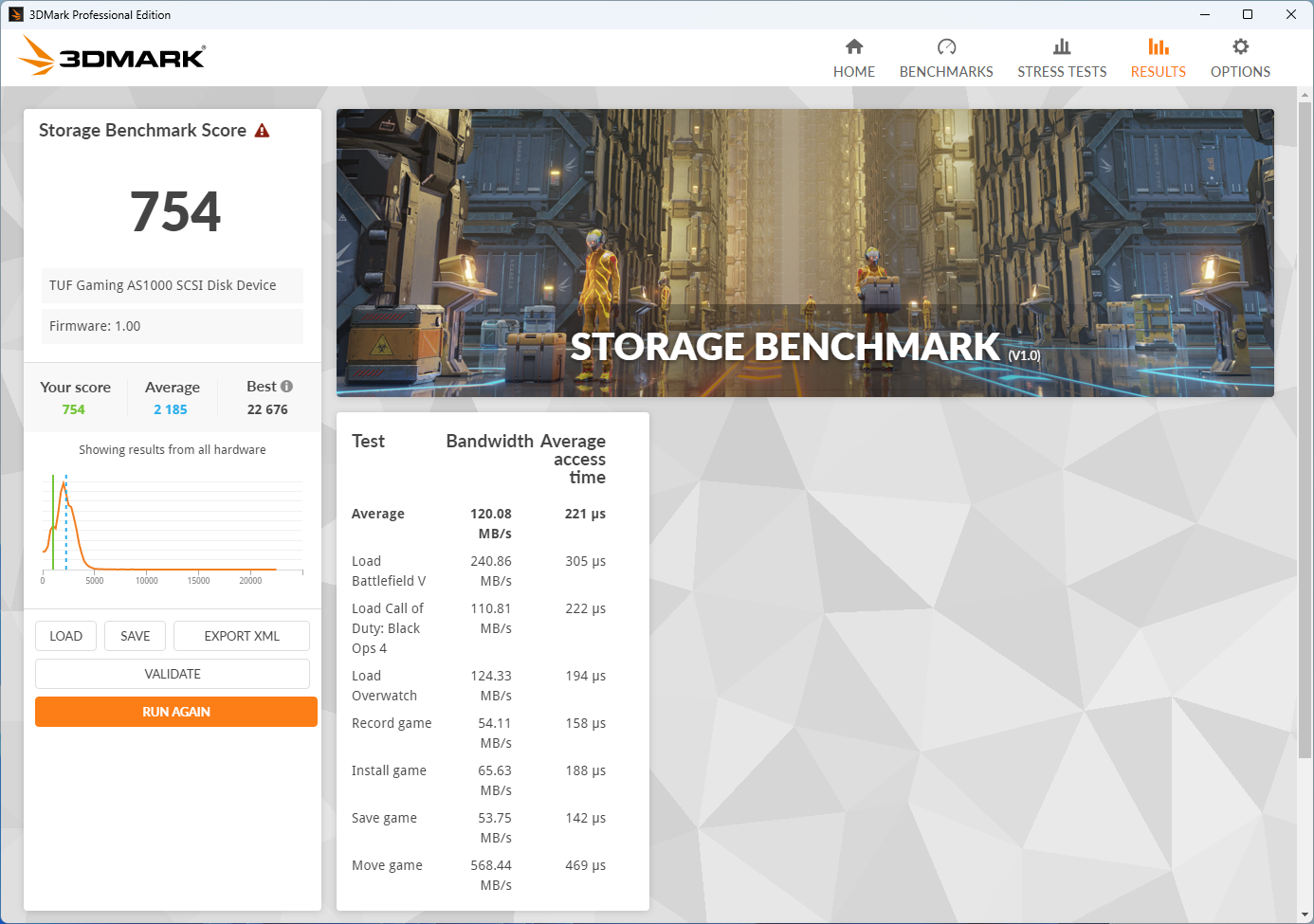The height and width of the screenshot is (924, 1314).
Task: Open the HOME tab
Action: coord(854,59)
